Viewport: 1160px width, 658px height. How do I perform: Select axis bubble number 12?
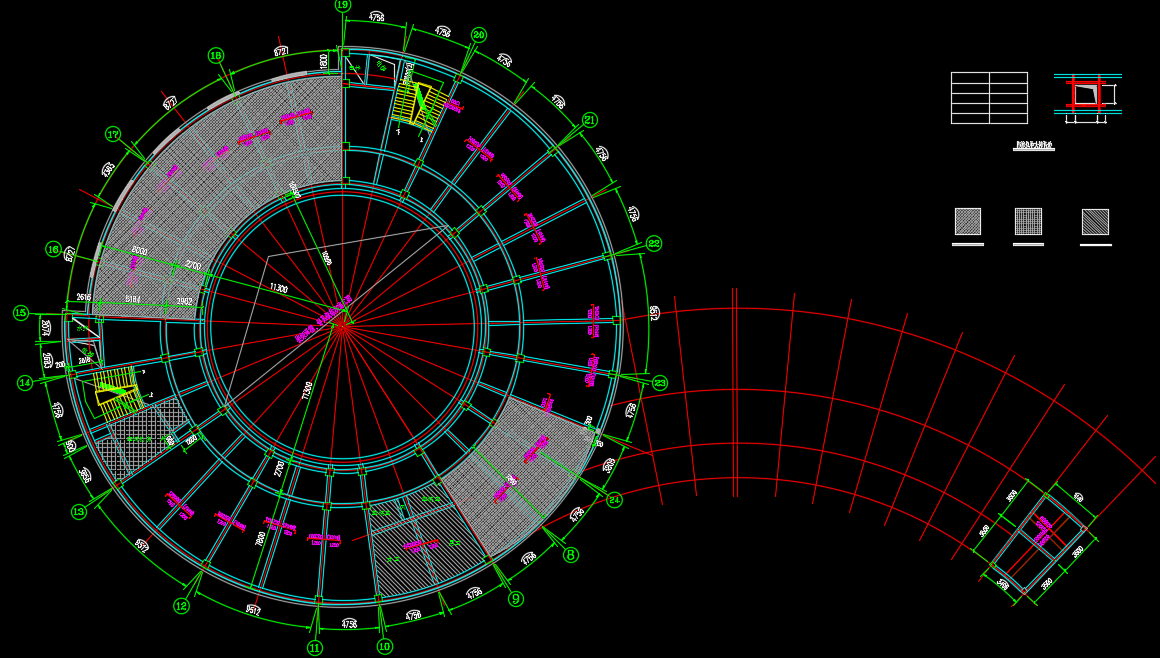(x=181, y=606)
